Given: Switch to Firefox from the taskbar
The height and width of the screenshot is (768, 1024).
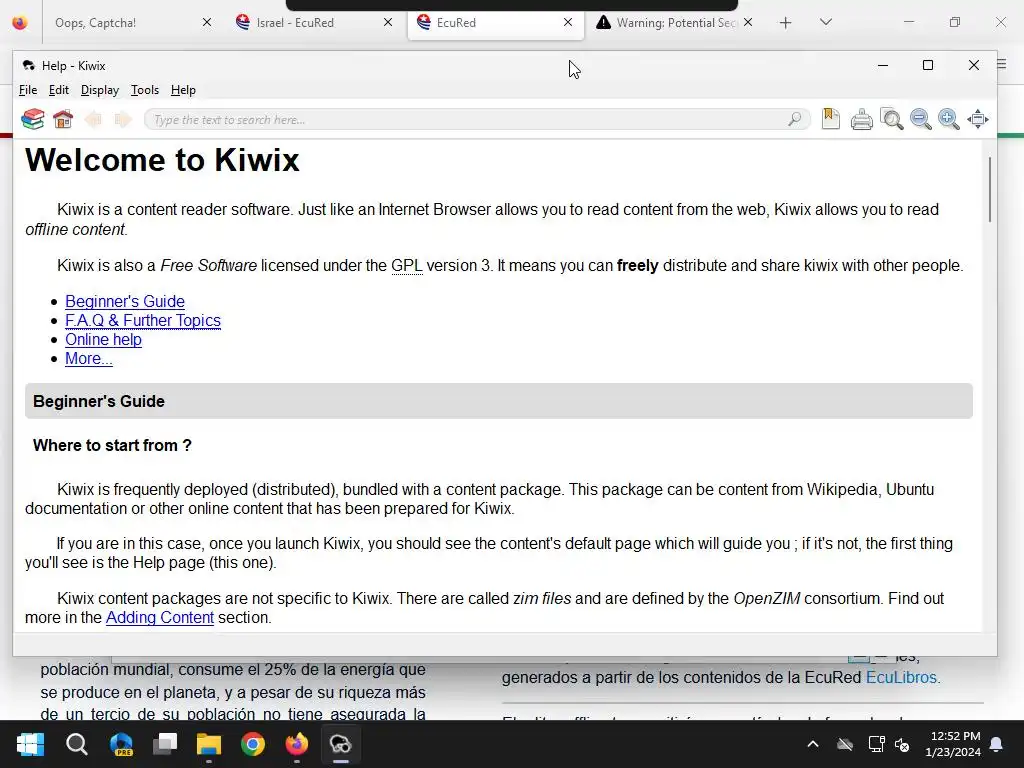Looking at the screenshot, I should [296, 744].
